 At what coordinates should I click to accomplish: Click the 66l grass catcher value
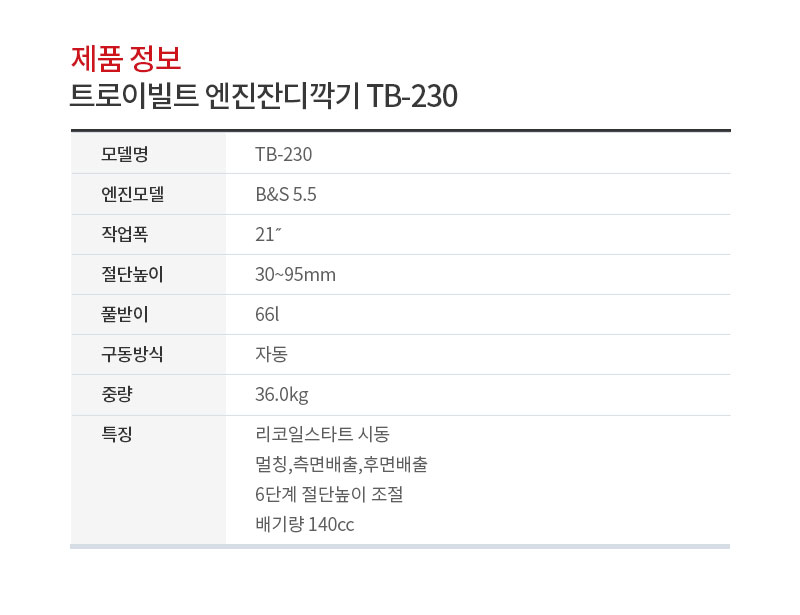267,314
